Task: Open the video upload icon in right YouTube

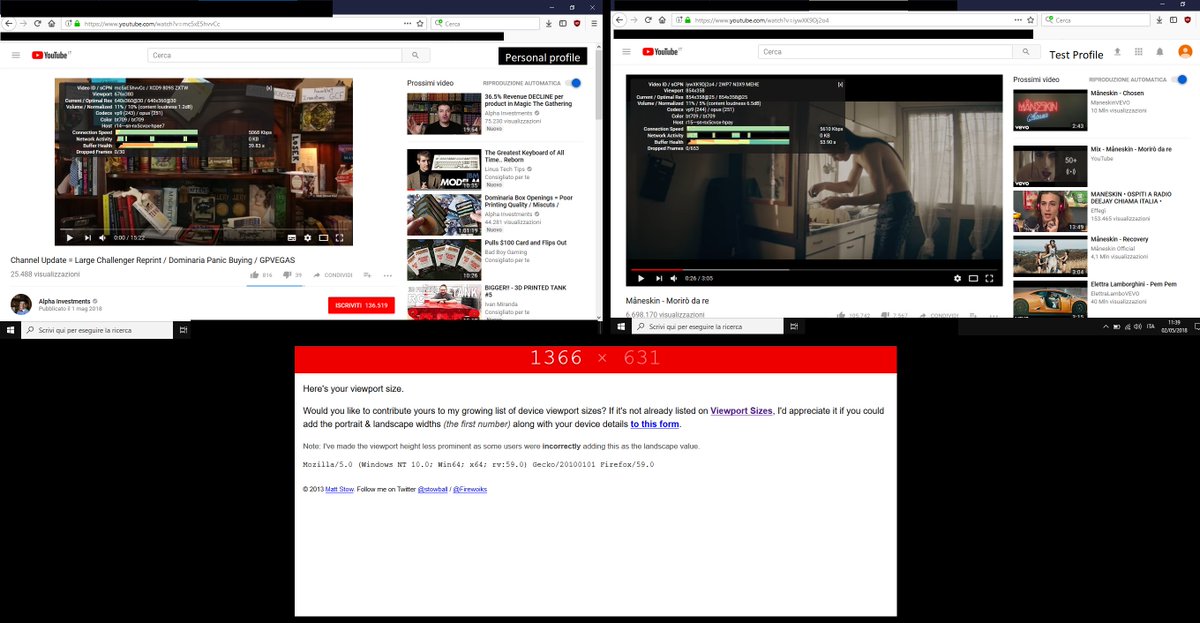Action: pyautogui.click(x=1119, y=51)
